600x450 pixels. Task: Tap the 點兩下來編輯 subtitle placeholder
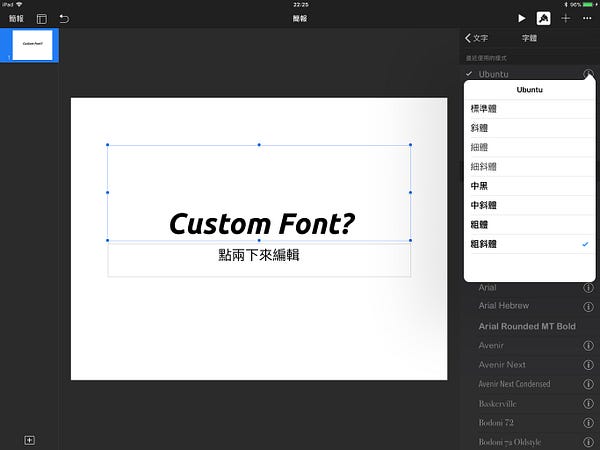click(x=259, y=255)
